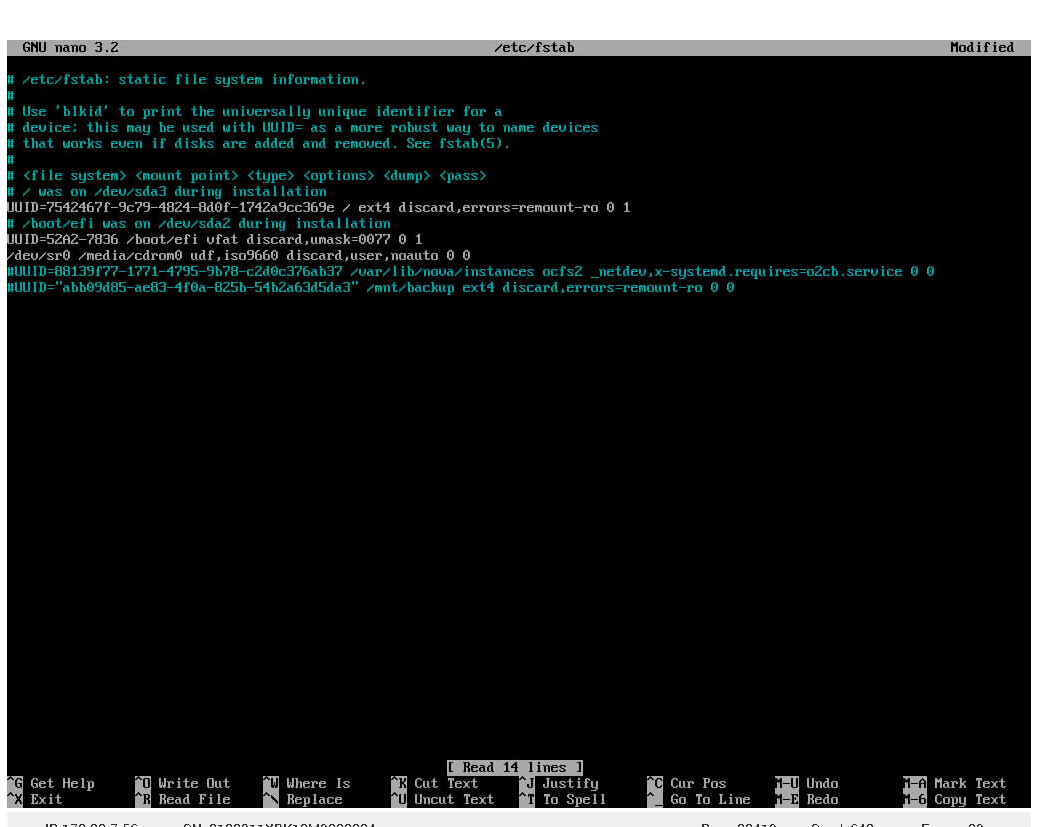Click "udf,iso9660" in the cdrom entry
The height and width of the screenshot is (827, 1062).
(234, 255)
